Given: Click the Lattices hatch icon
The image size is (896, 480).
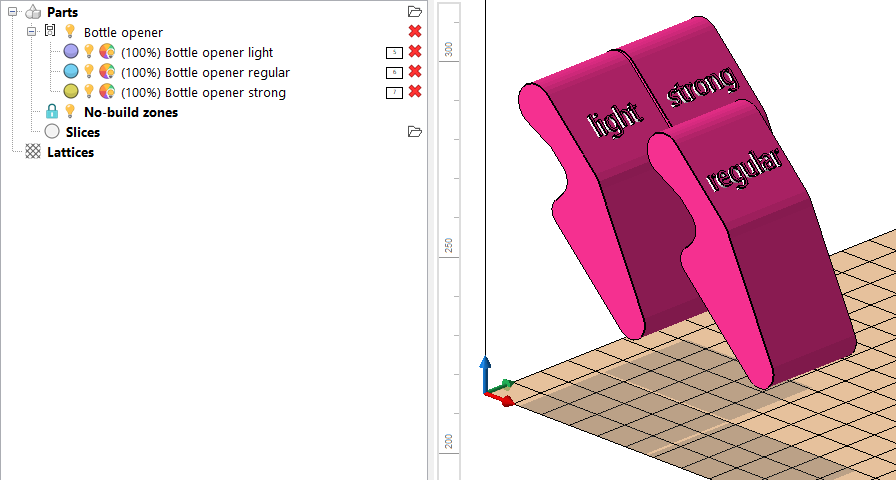Looking at the screenshot, I should point(34,151).
